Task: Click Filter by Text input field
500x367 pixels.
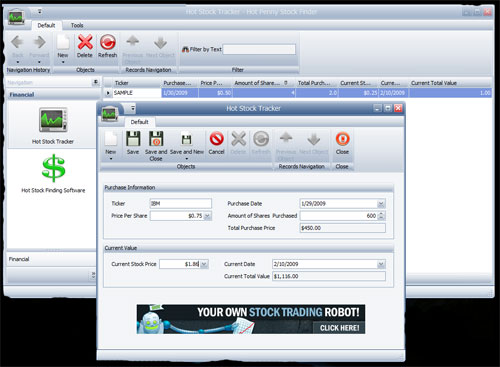Action: tap(259, 50)
